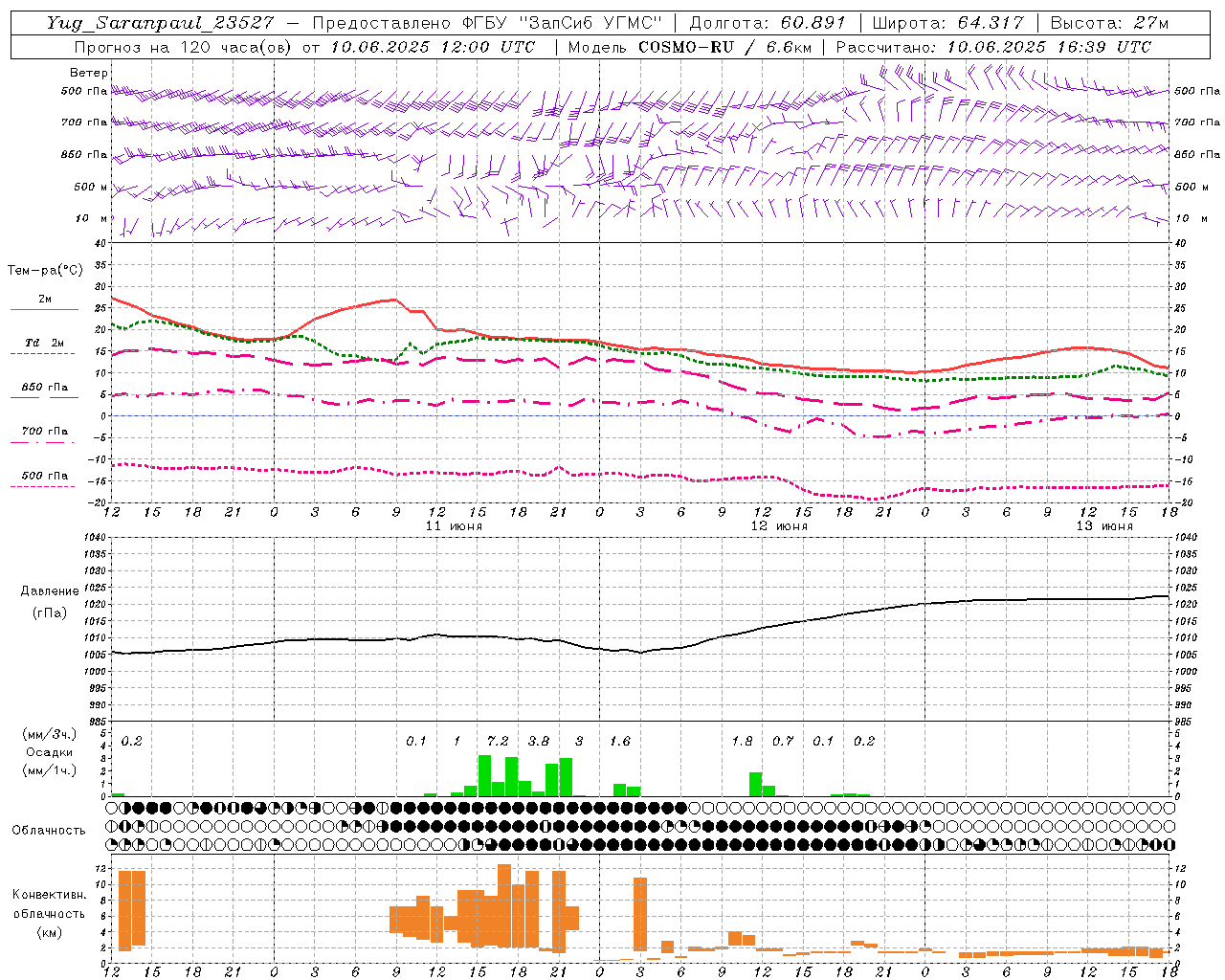The image size is (1225, 980).
Task: Click the elevation label 'Высота: 27м'
Action: [x=1109, y=23]
